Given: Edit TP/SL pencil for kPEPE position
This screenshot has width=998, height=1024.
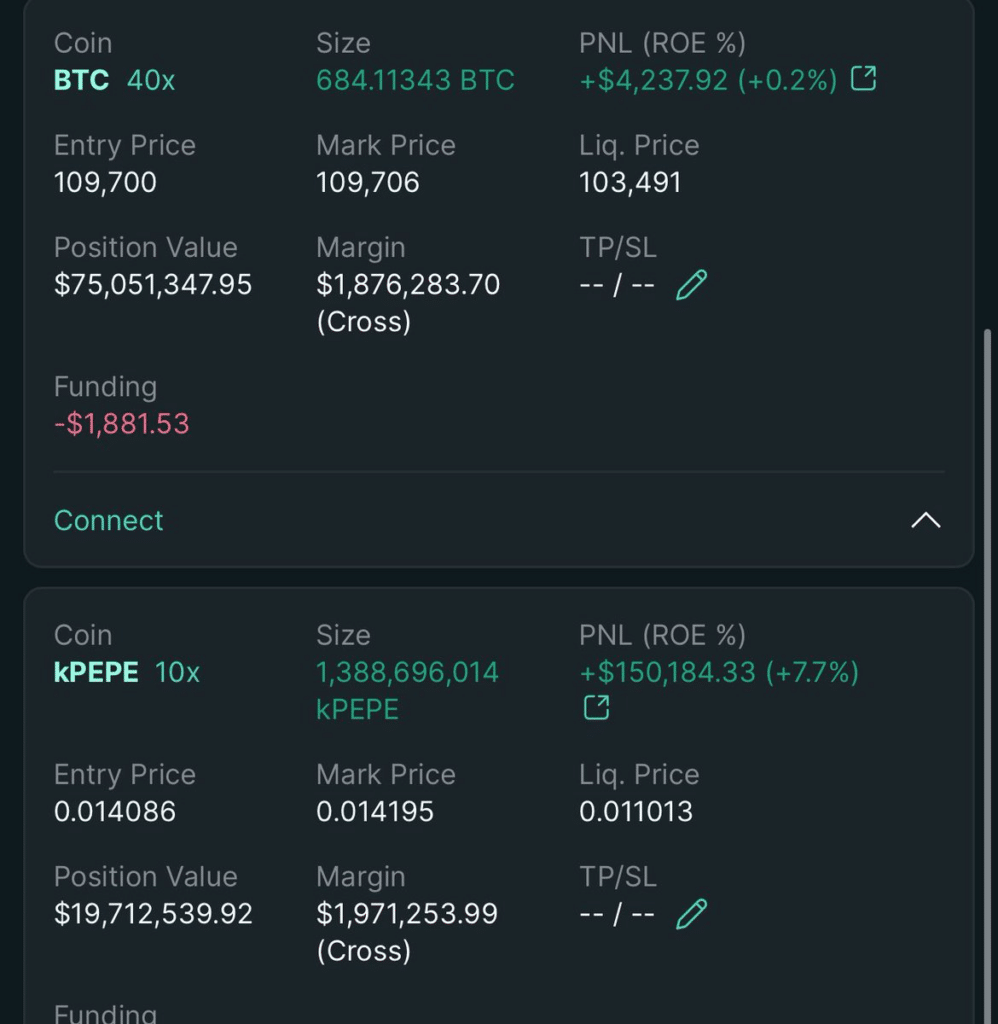Looking at the screenshot, I should pos(691,914).
